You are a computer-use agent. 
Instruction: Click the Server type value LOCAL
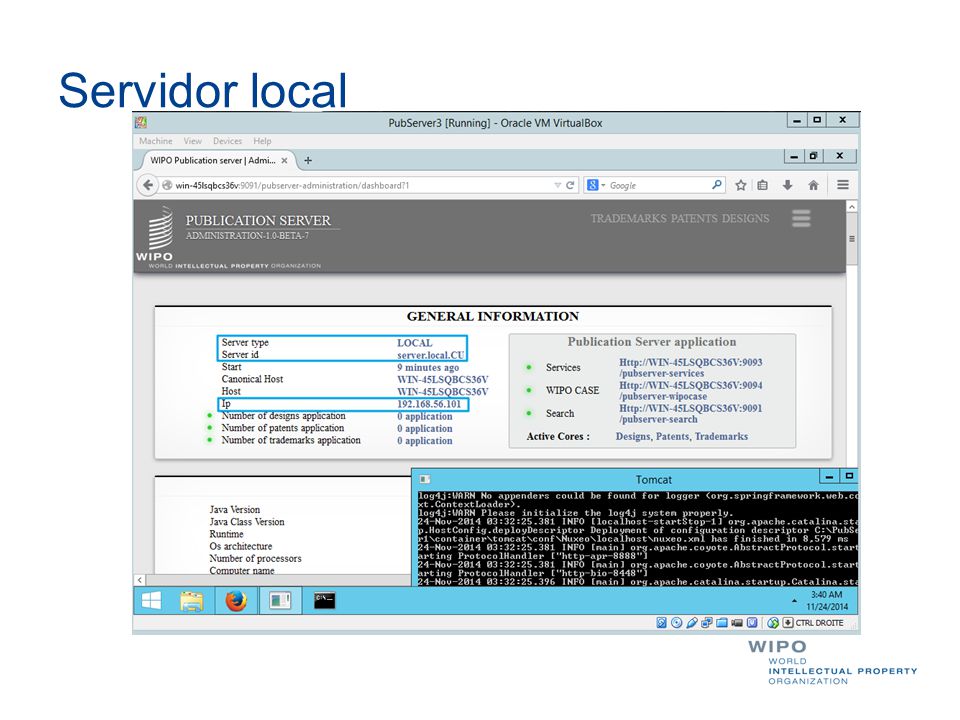coord(414,343)
